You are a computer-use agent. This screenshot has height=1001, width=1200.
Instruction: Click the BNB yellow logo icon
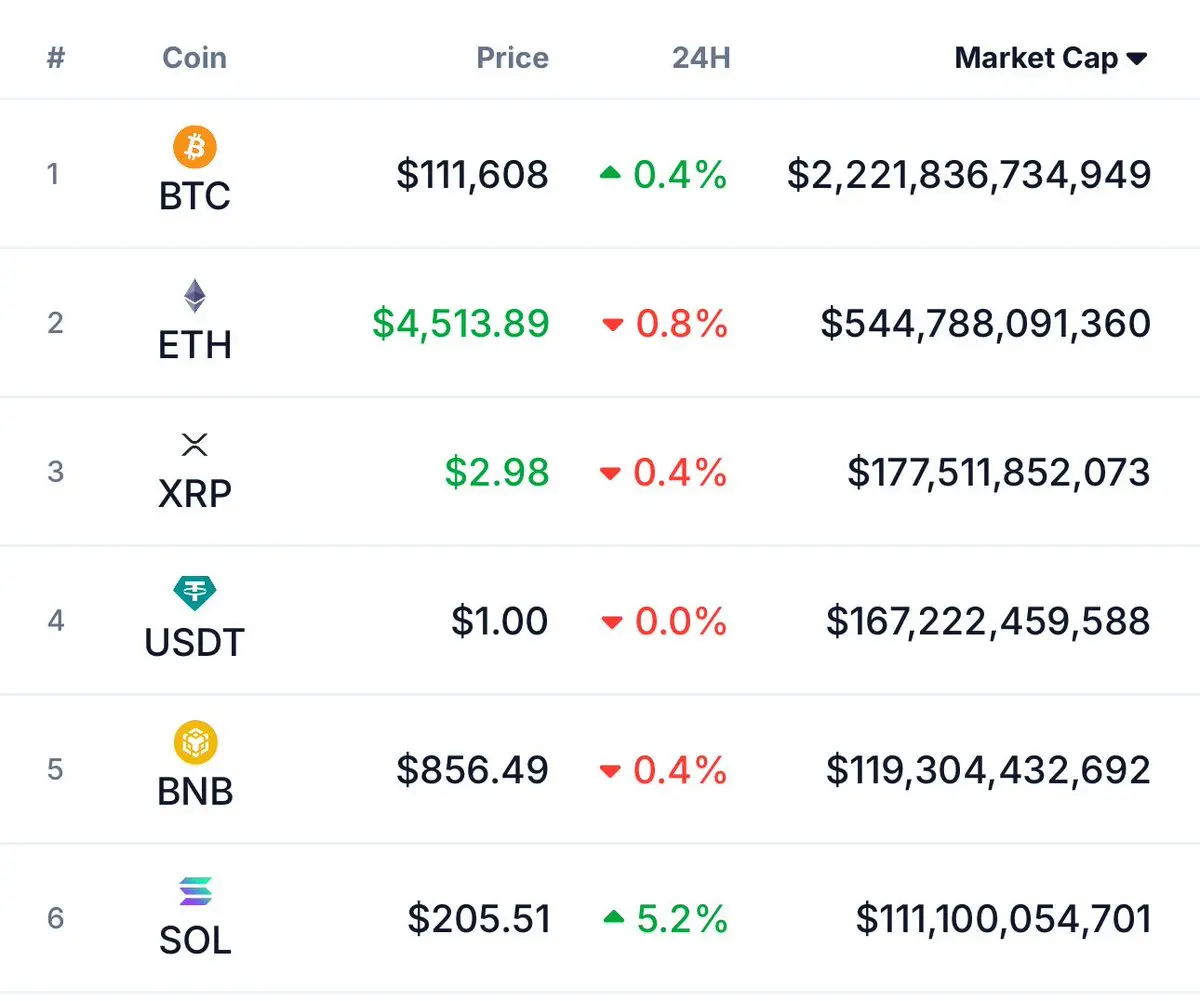[x=195, y=743]
